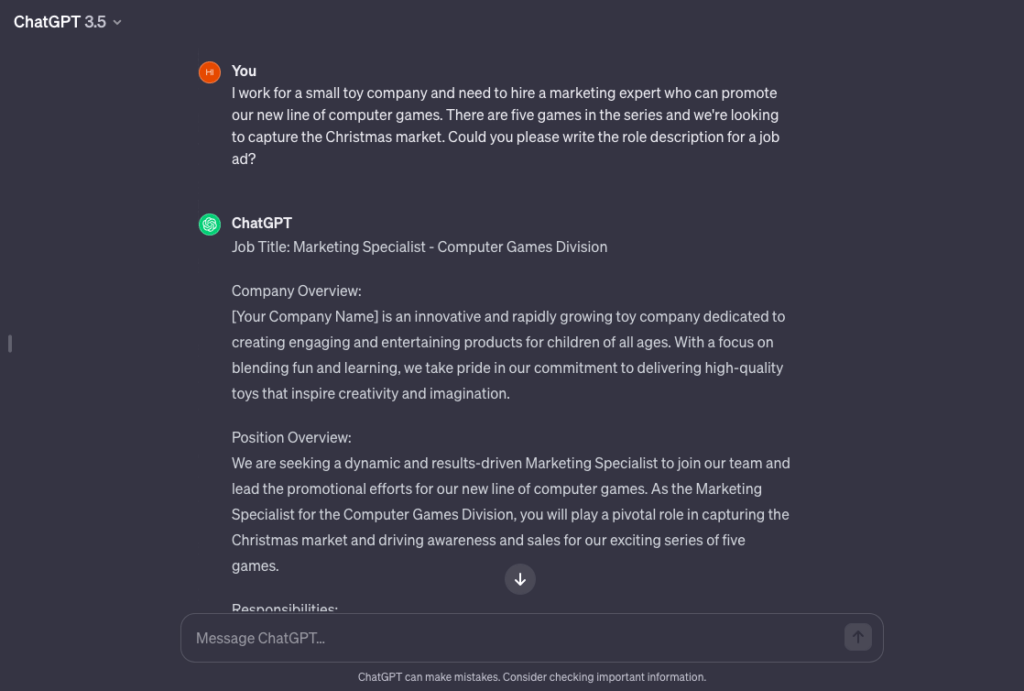1024x691 pixels.
Task: Select the Job Title line of the reply
Action: pos(418,247)
